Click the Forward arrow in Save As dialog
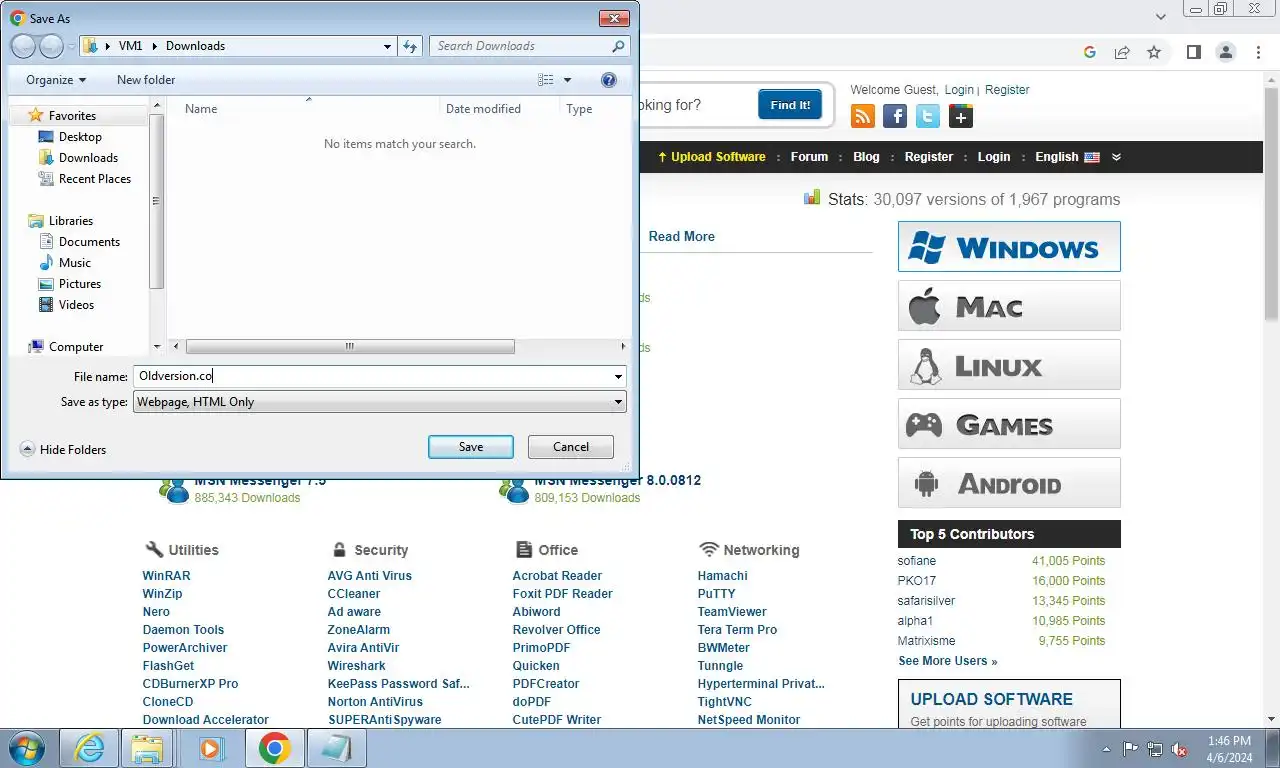1280x768 pixels. point(51,46)
